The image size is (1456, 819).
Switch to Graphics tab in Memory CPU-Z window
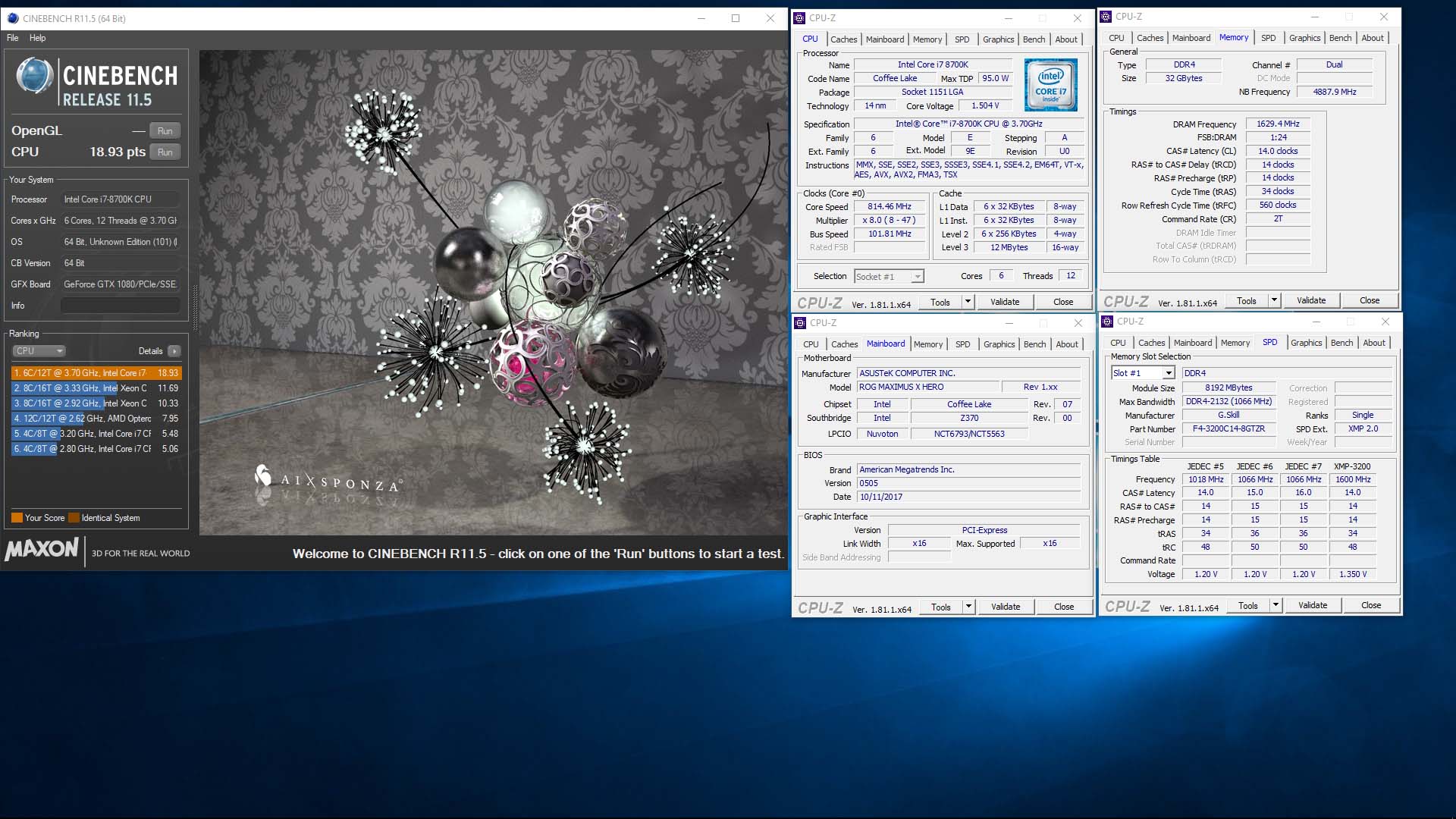pos(1304,38)
